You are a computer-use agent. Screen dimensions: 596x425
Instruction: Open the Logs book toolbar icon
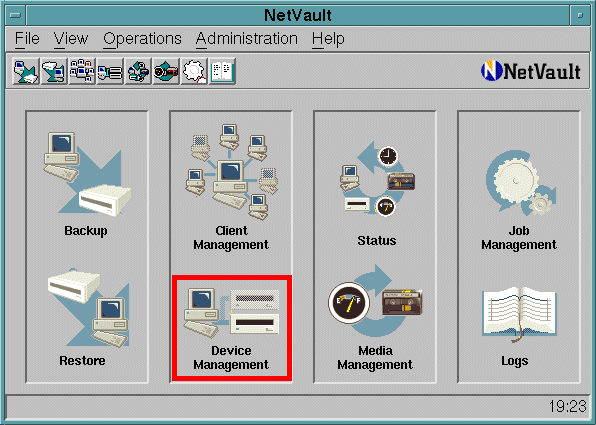coord(222,71)
